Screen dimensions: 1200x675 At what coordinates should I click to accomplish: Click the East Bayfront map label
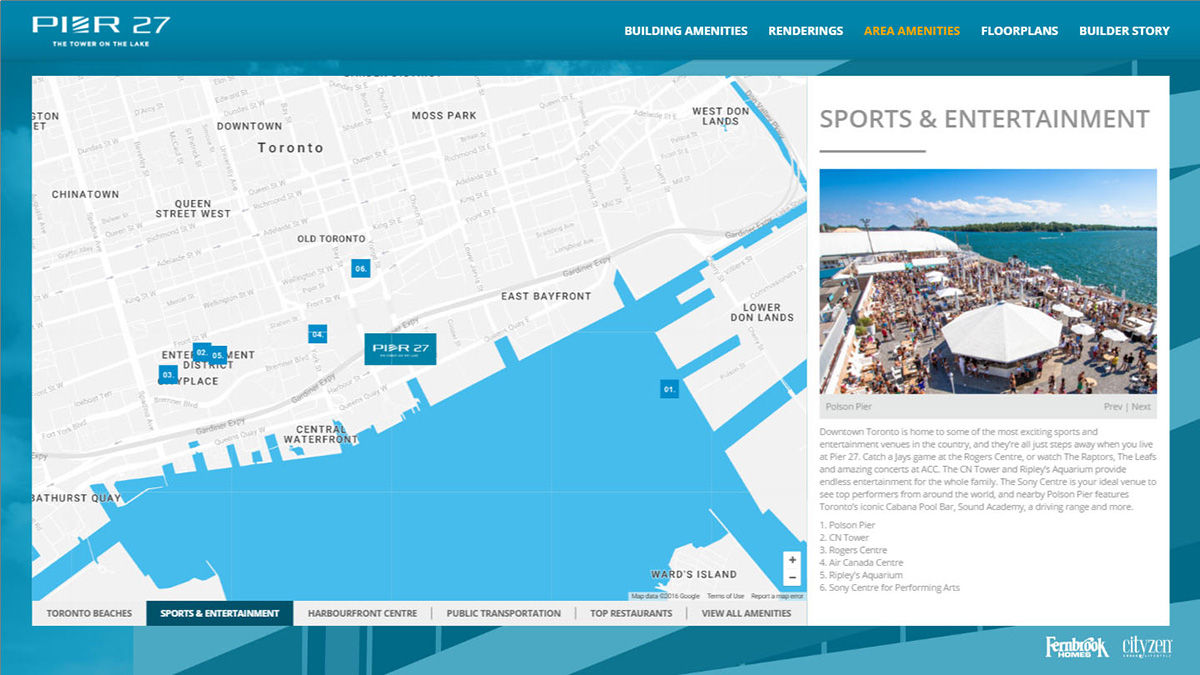546,296
